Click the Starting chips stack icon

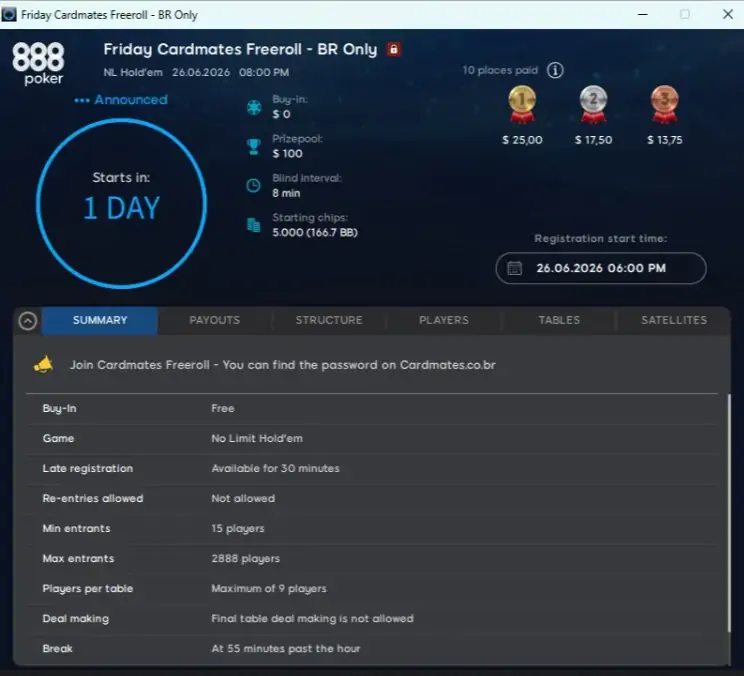click(x=254, y=225)
